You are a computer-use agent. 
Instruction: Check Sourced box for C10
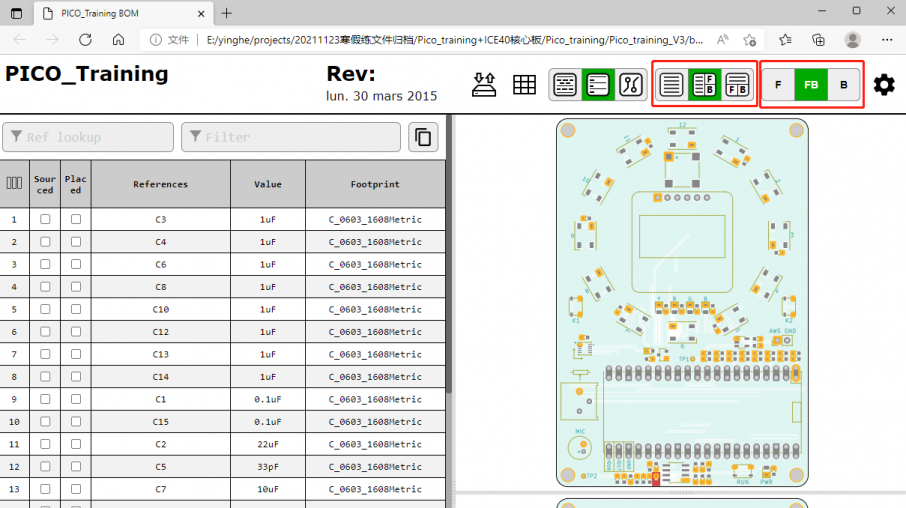point(45,309)
